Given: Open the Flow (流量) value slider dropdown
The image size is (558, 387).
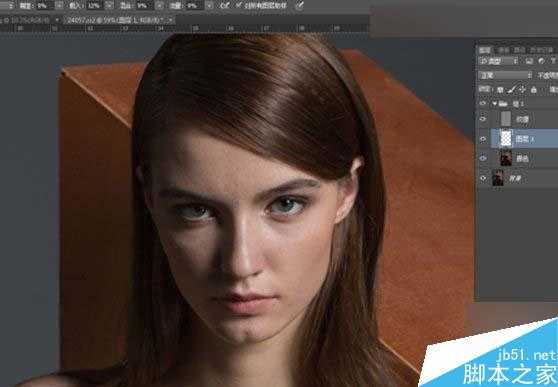Looking at the screenshot, I should click(209, 5).
